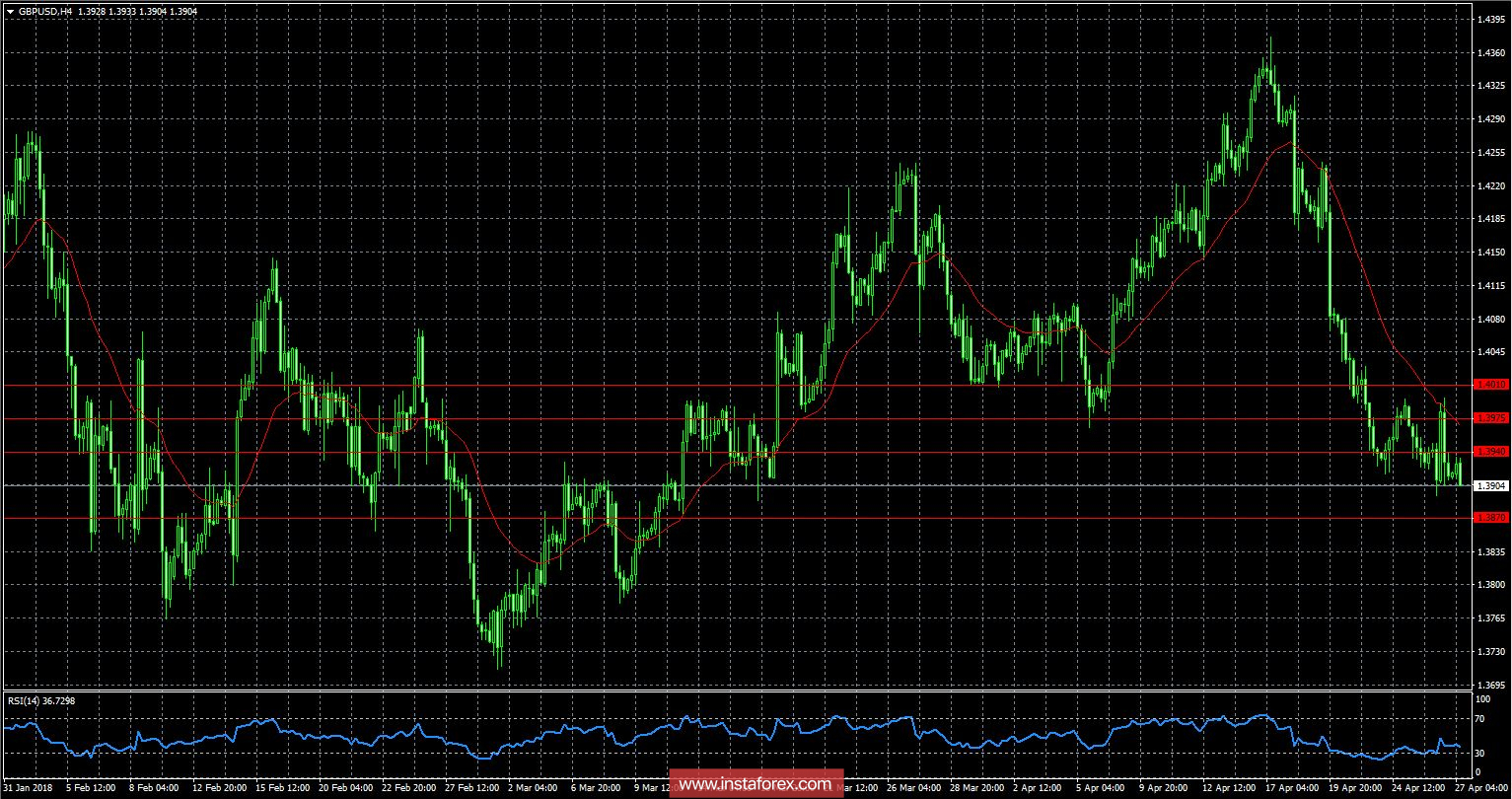The height and width of the screenshot is (799, 1512).
Task: Click the 1.4290 price axis label
Action: click(1490, 119)
